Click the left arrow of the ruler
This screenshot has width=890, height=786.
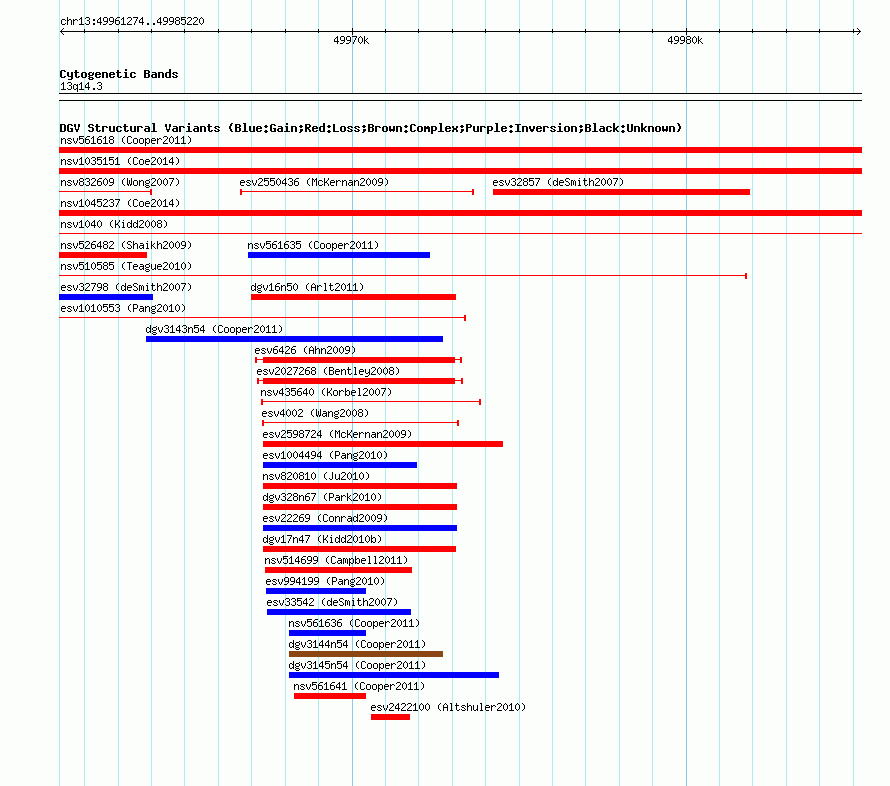[x=63, y=31]
